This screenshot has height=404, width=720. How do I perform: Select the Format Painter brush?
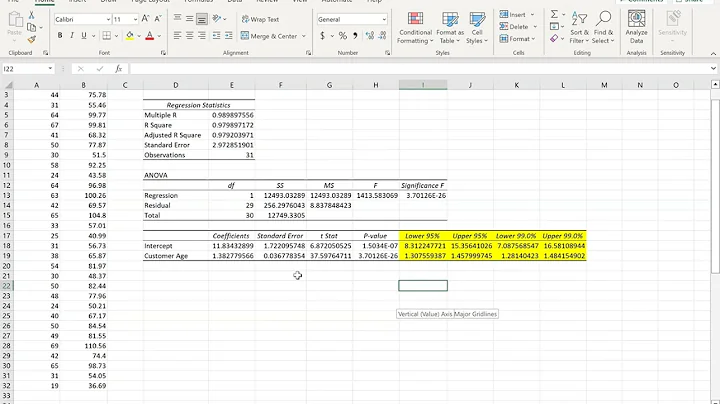pyautogui.click(x=31, y=39)
